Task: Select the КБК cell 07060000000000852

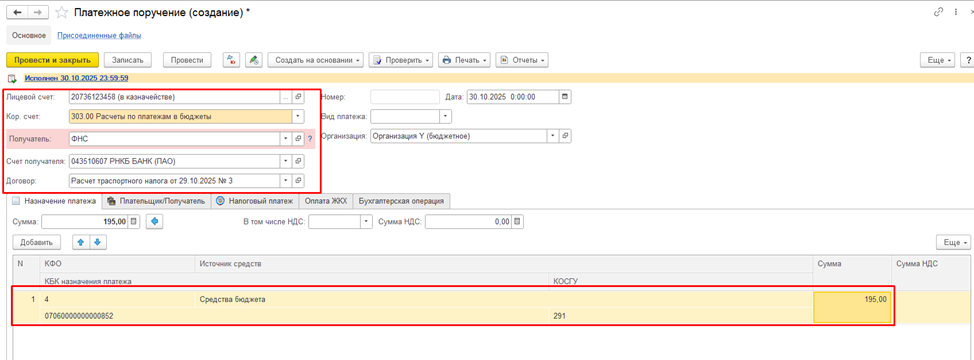Action: point(295,316)
